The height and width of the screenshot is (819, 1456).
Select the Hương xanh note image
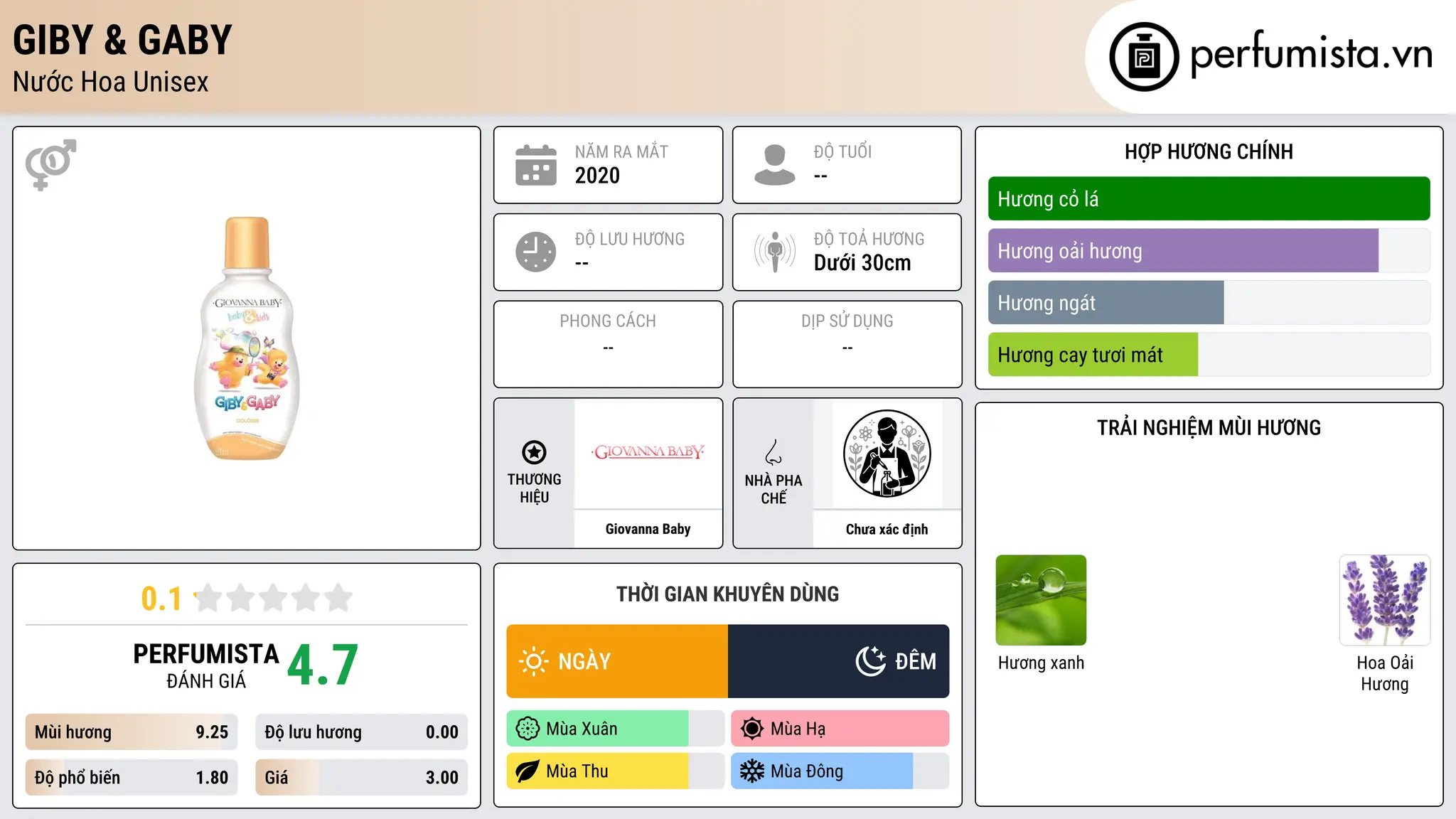(x=1041, y=600)
